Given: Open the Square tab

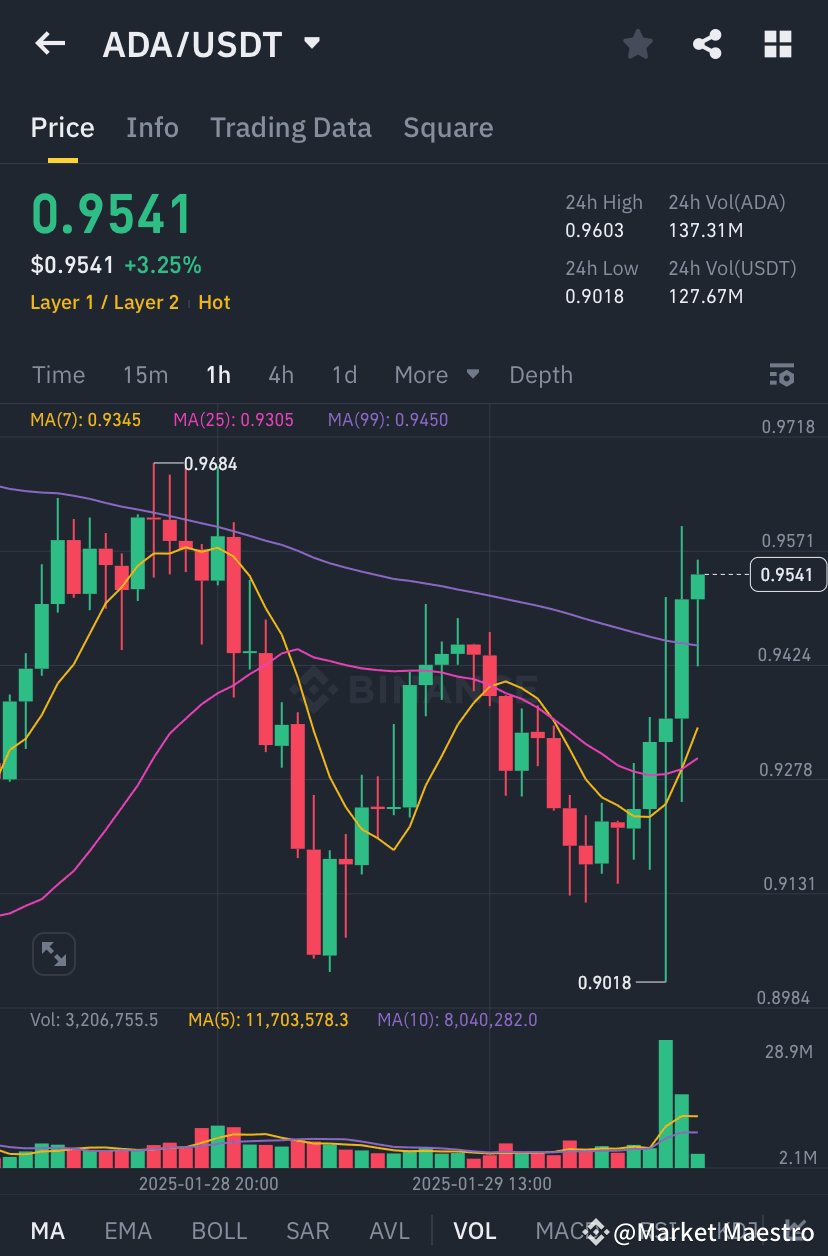Looking at the screenshot, I should (448, 128).
